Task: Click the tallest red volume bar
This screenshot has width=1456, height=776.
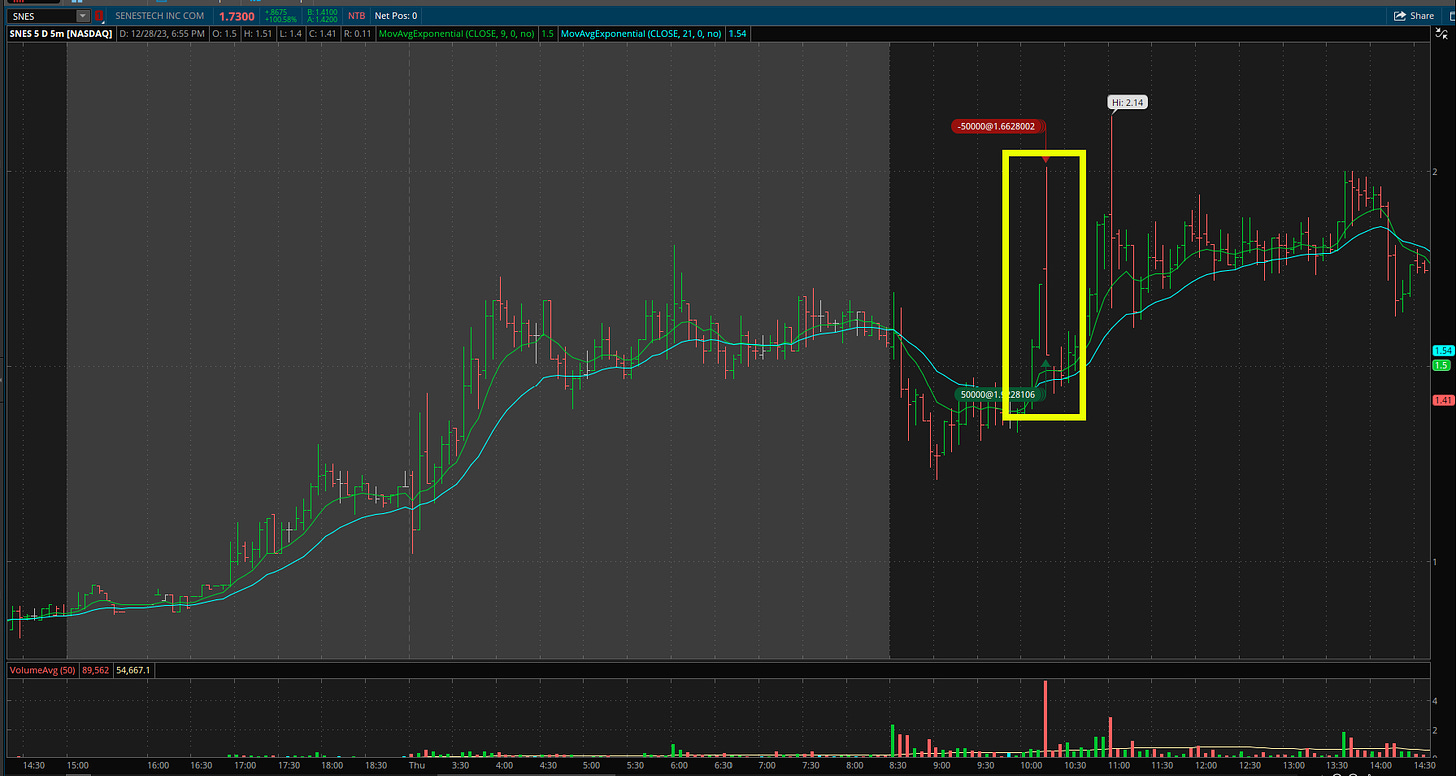Action: (1045, 718)
